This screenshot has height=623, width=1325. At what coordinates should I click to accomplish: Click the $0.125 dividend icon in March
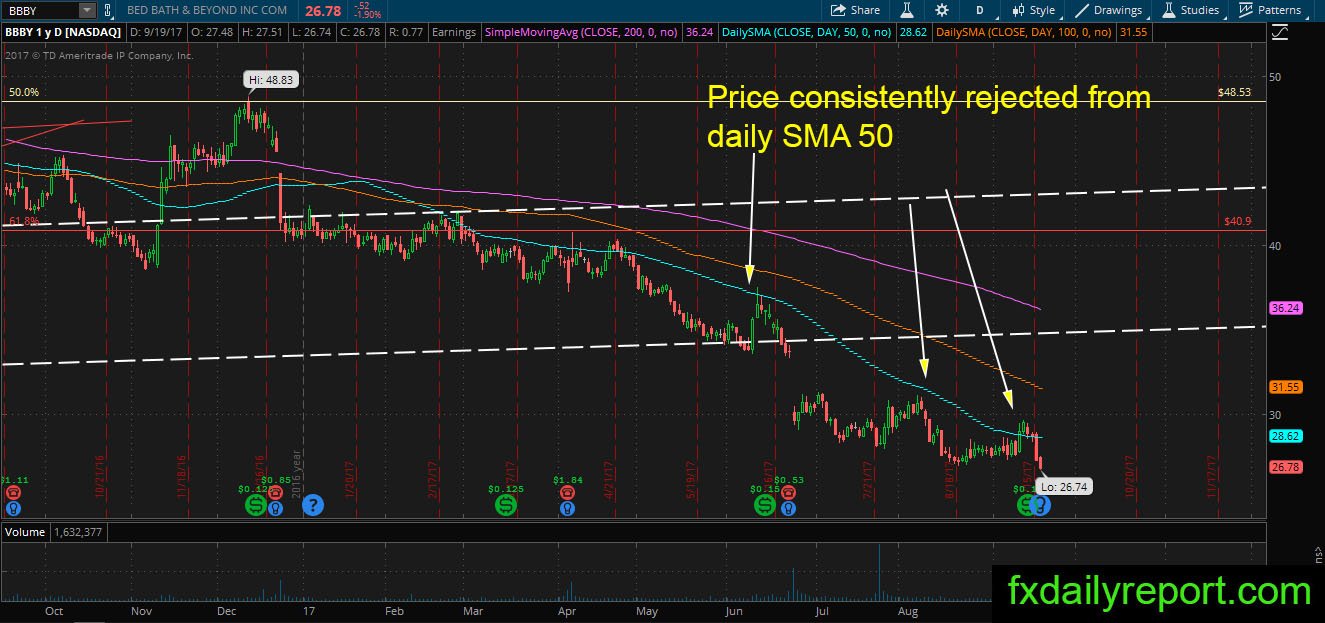coord(506,506)
